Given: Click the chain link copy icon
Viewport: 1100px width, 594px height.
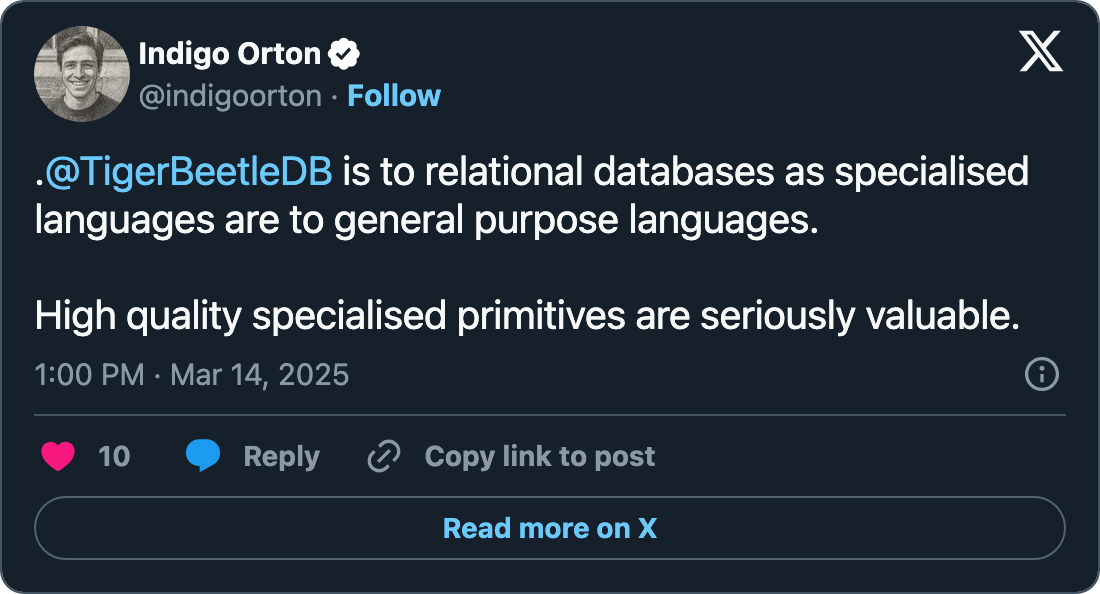Looking at the screenshot, I should click(384, 457).
